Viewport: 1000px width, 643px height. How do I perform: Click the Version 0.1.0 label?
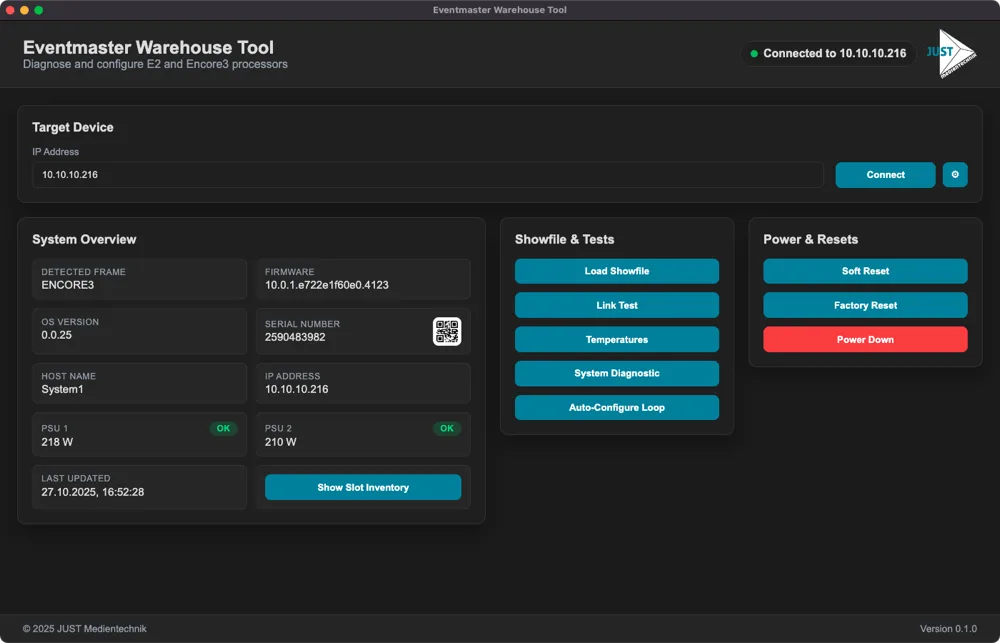pos(949,628)
